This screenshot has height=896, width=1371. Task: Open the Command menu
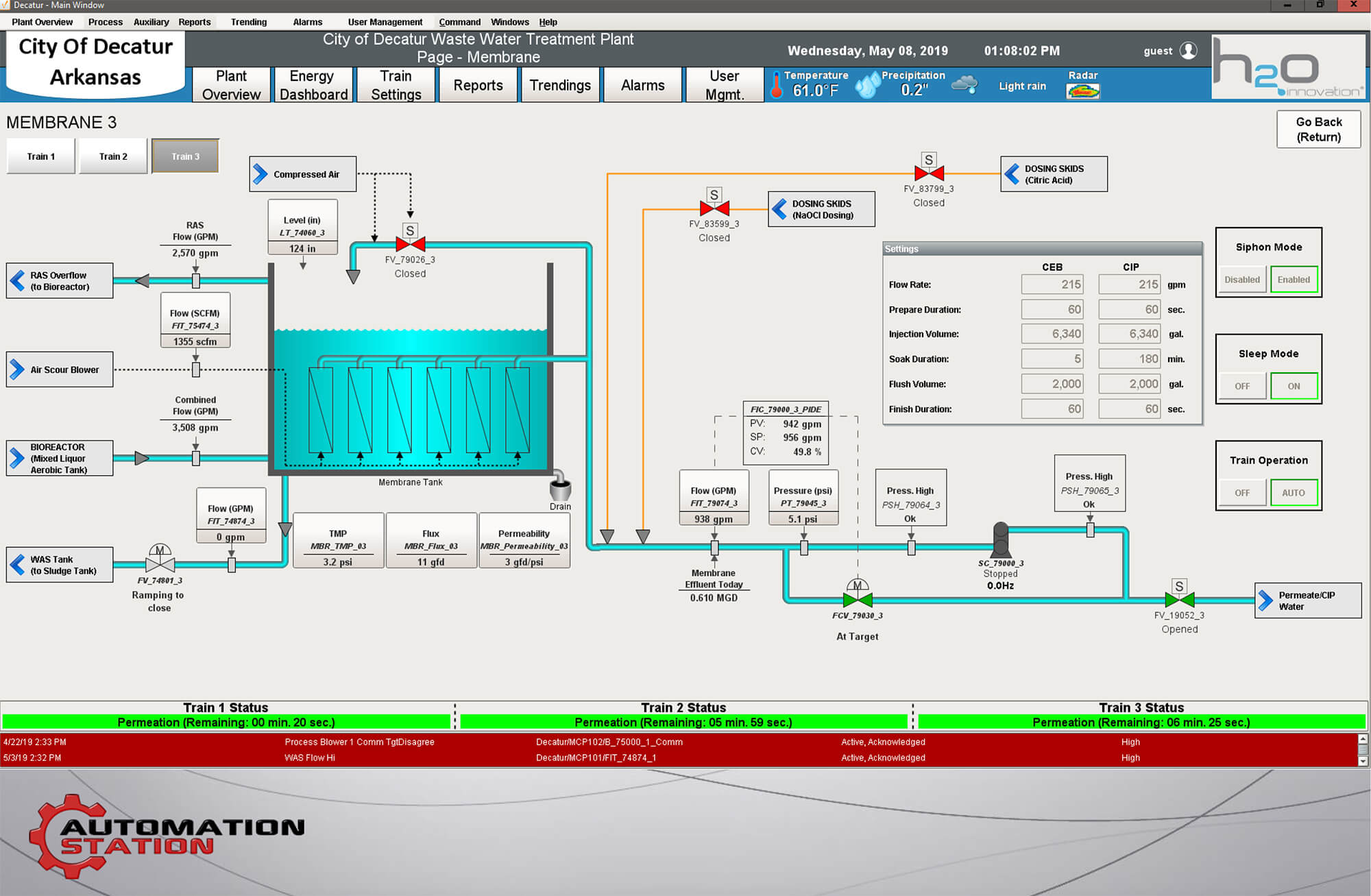click(x=459, y=22)
